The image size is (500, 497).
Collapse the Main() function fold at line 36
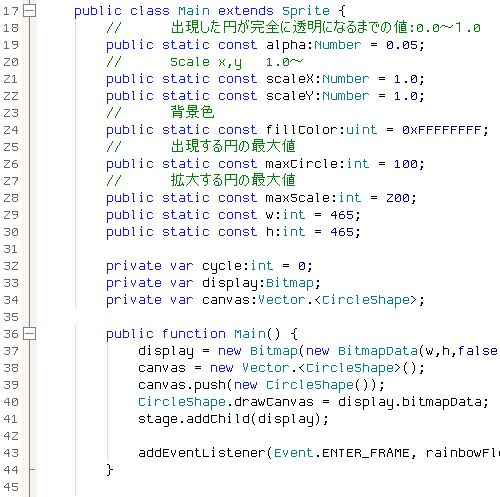coord(29,334)
